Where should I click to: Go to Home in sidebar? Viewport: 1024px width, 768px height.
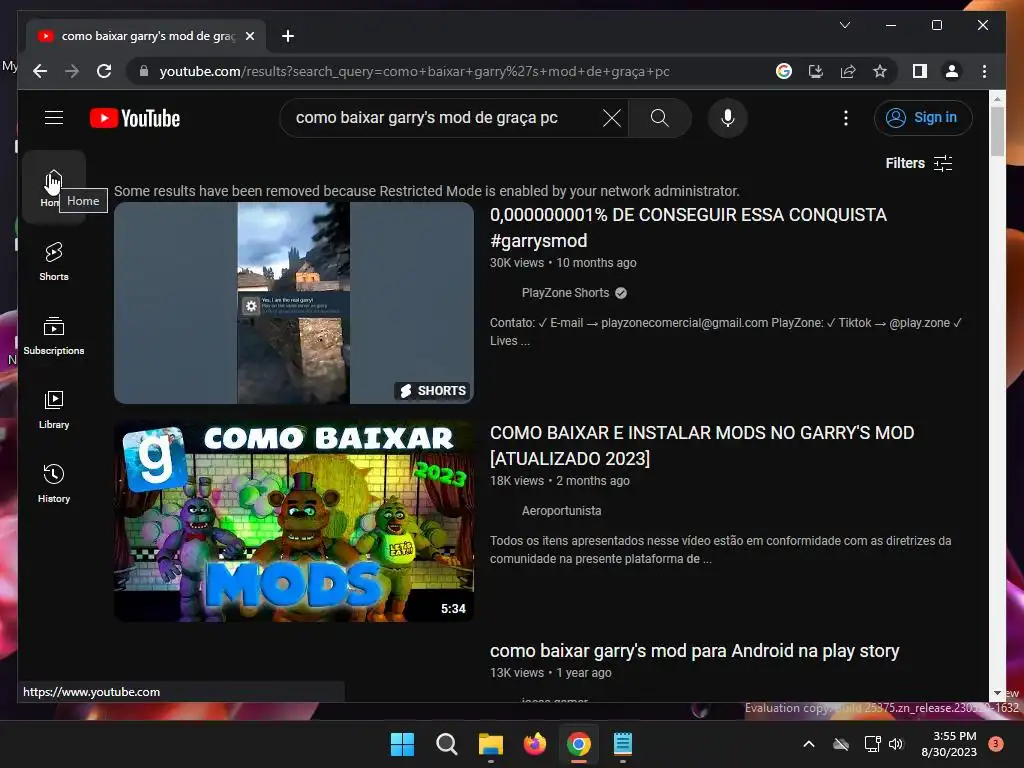(x=54, y=187)
